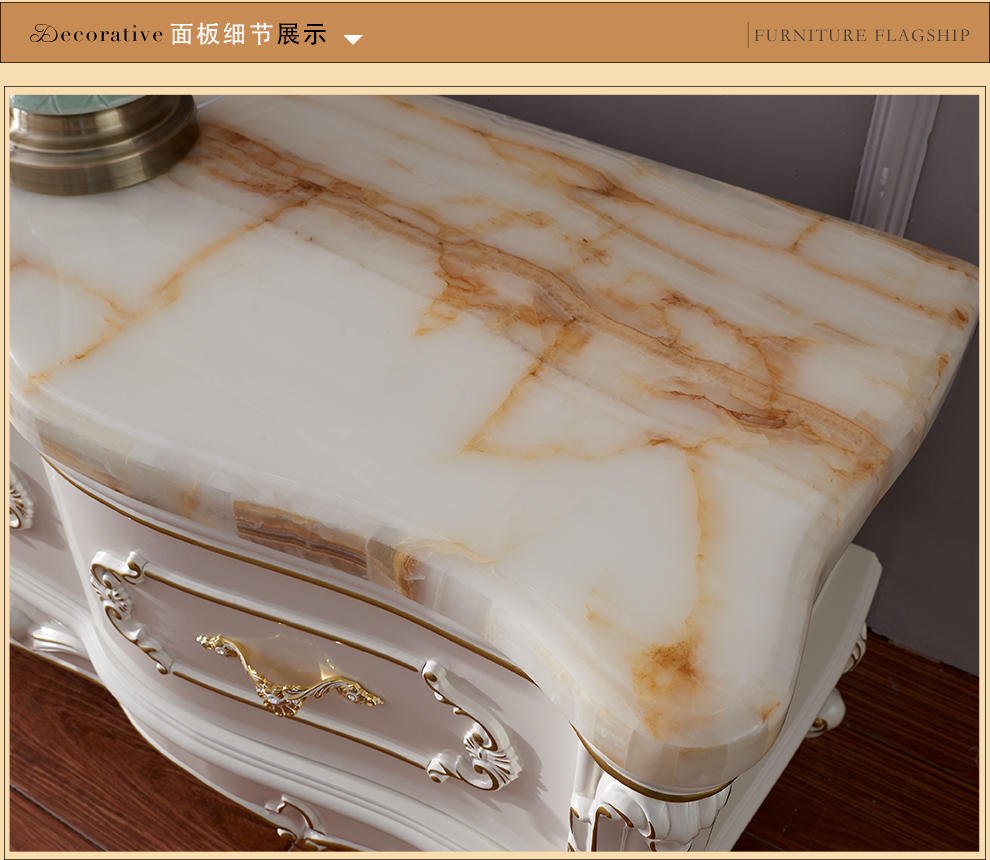The width and height of the screenshot is (990, 860).
Task: Click carved ornament on lower drawer bottom
Action: [x=300, y=822]
